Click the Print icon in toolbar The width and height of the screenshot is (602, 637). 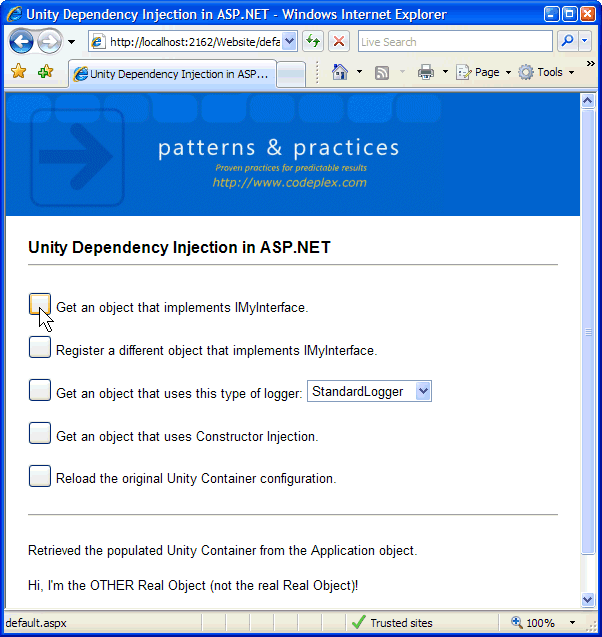[426, 72]
